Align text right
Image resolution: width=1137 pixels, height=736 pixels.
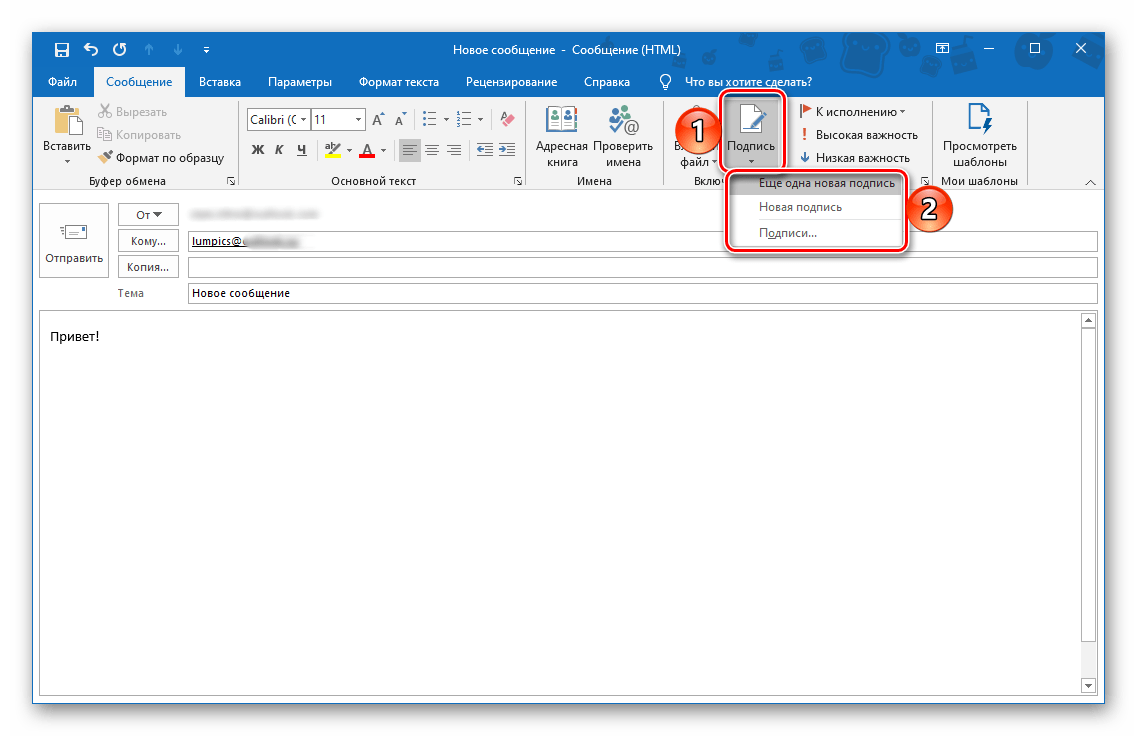click(454, 150)
